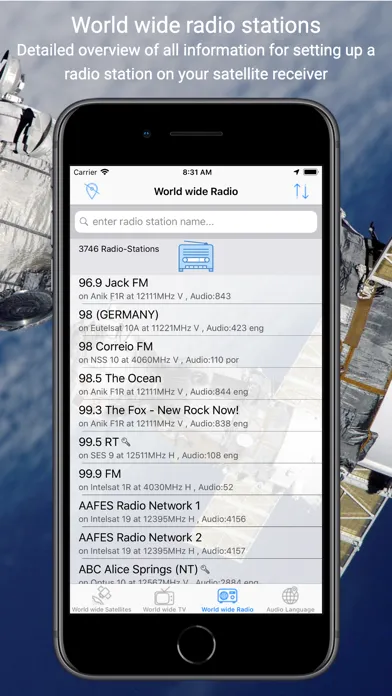
Task: Switch to World wide TV tab
Action: 164,599
